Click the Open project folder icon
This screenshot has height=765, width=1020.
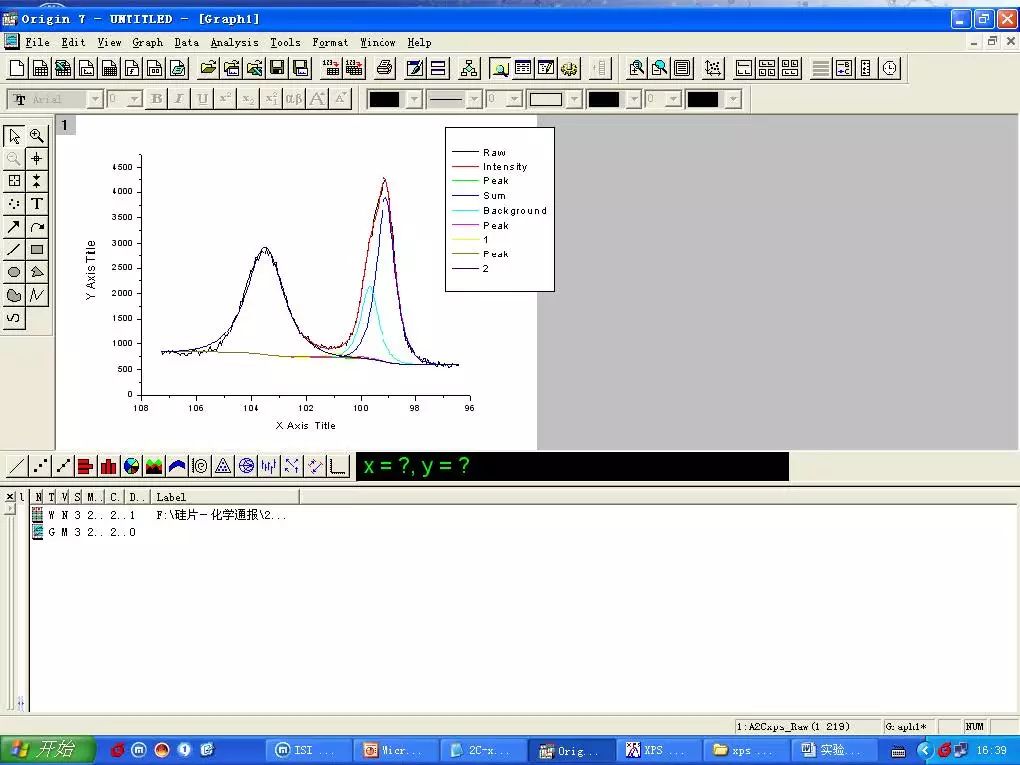[208, 68]
